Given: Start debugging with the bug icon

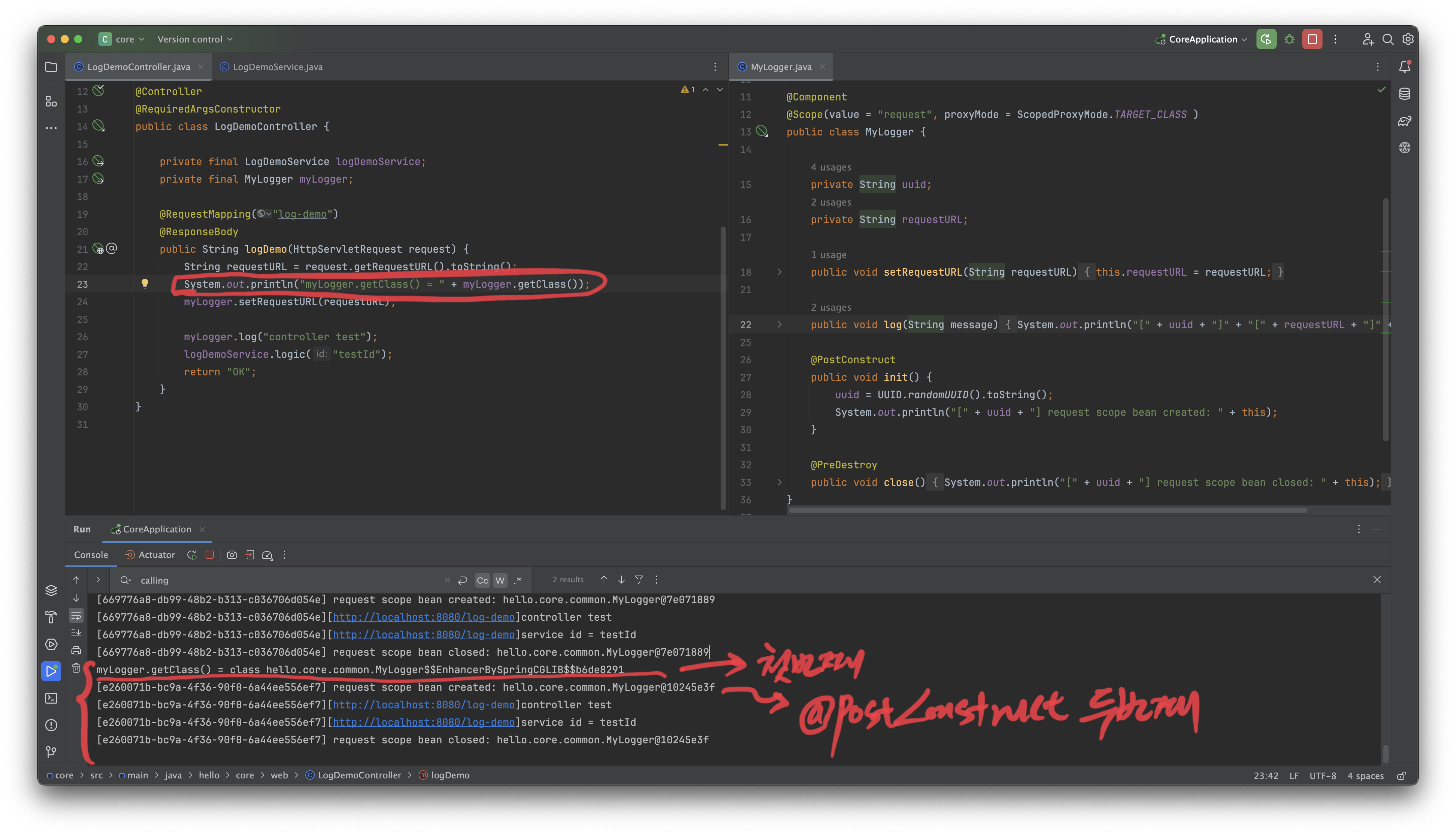Looking at the screenshot, I should (1289, 39).
